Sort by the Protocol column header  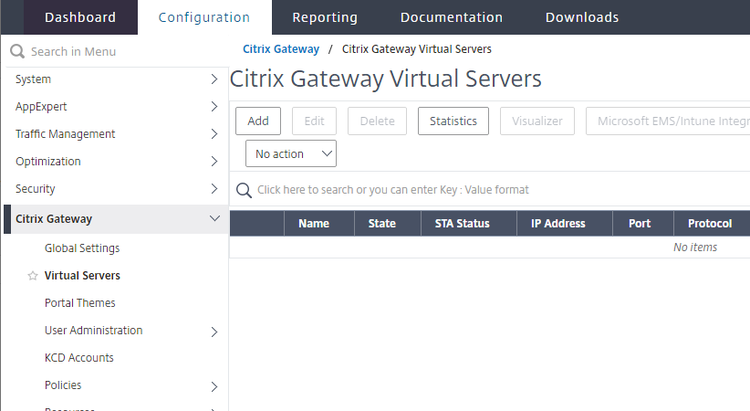point(710,223)
